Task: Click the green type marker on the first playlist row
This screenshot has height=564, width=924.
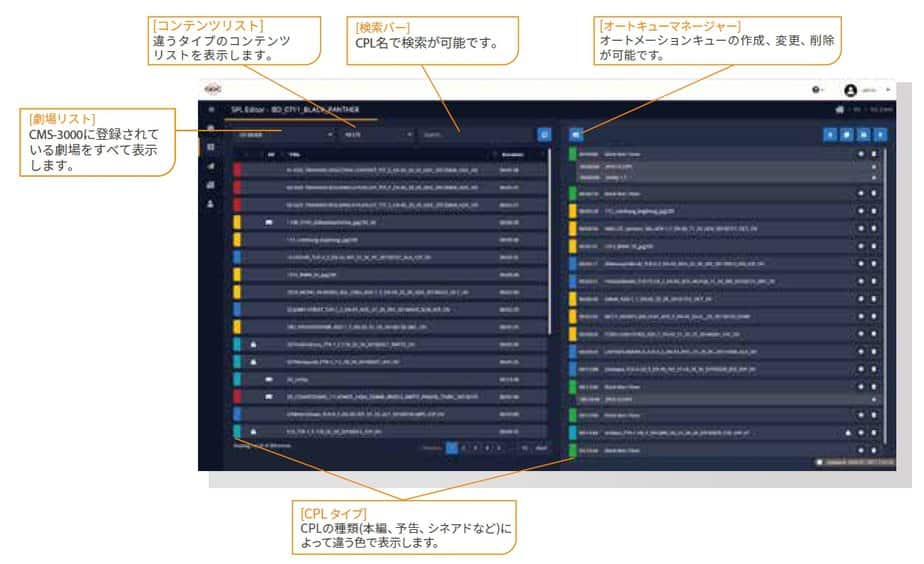Action: tap(572, 154)
